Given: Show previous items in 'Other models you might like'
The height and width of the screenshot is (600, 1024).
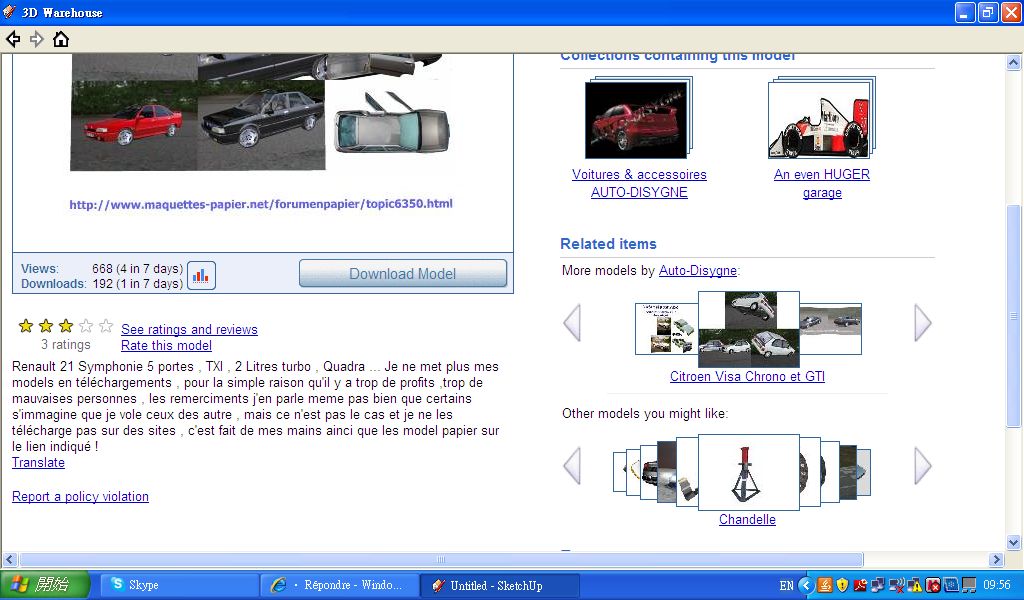Looking at the screenshot, I should [x=572, y=466].
